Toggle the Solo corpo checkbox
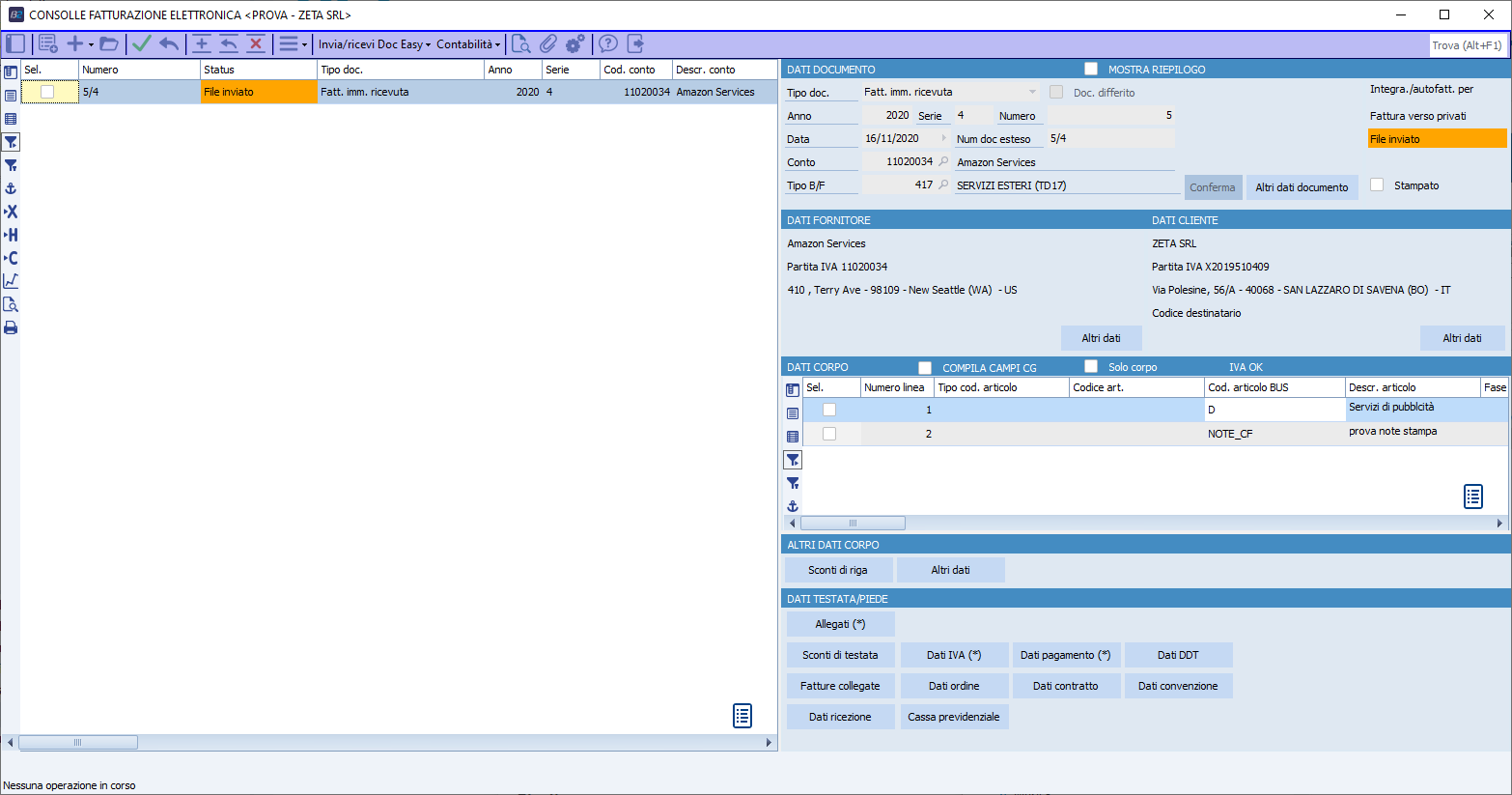This screenshot has width=1512, height=795. tap(1091, 366)
